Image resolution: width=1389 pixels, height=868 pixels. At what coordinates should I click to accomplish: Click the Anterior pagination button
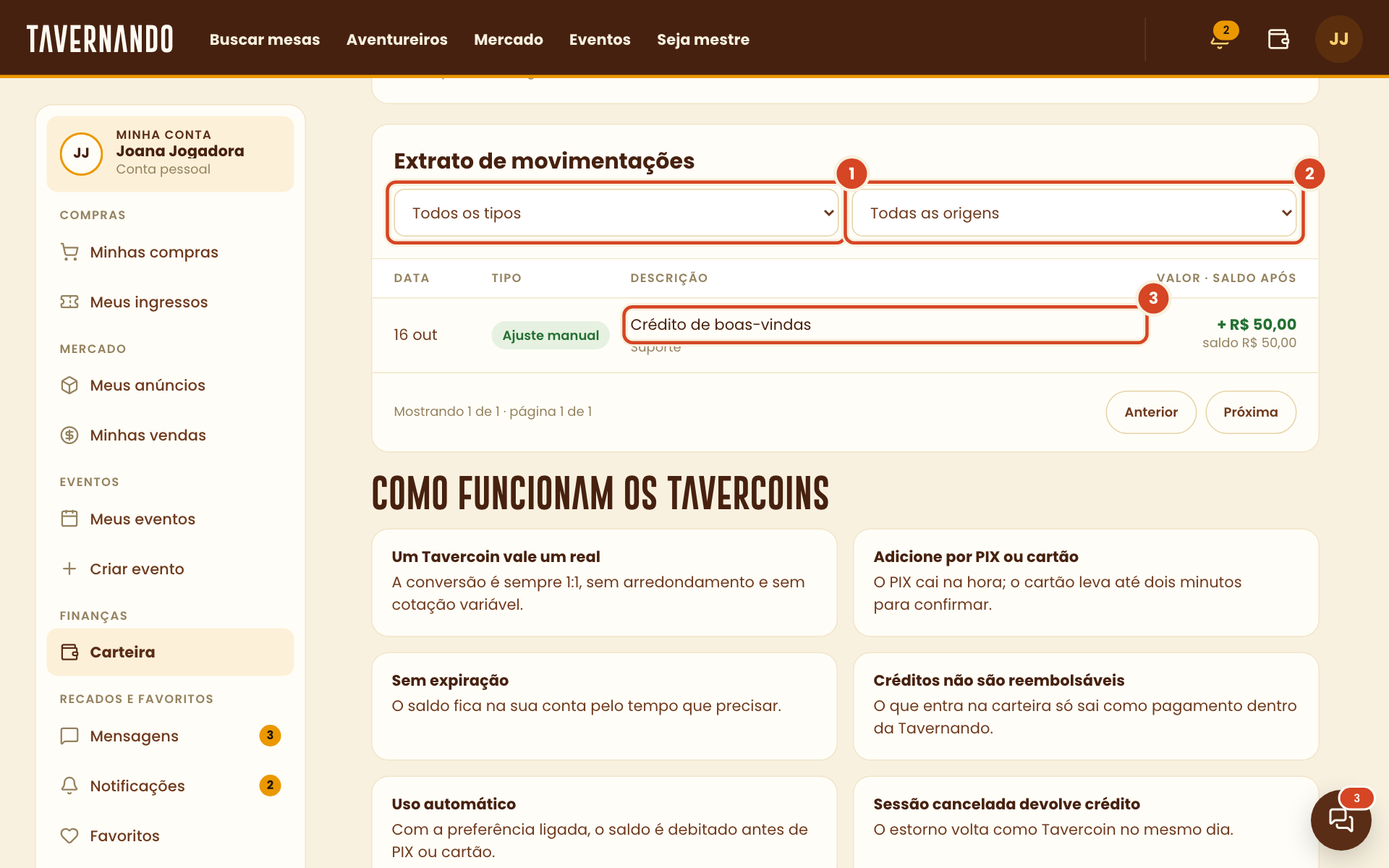(1151, 412)
